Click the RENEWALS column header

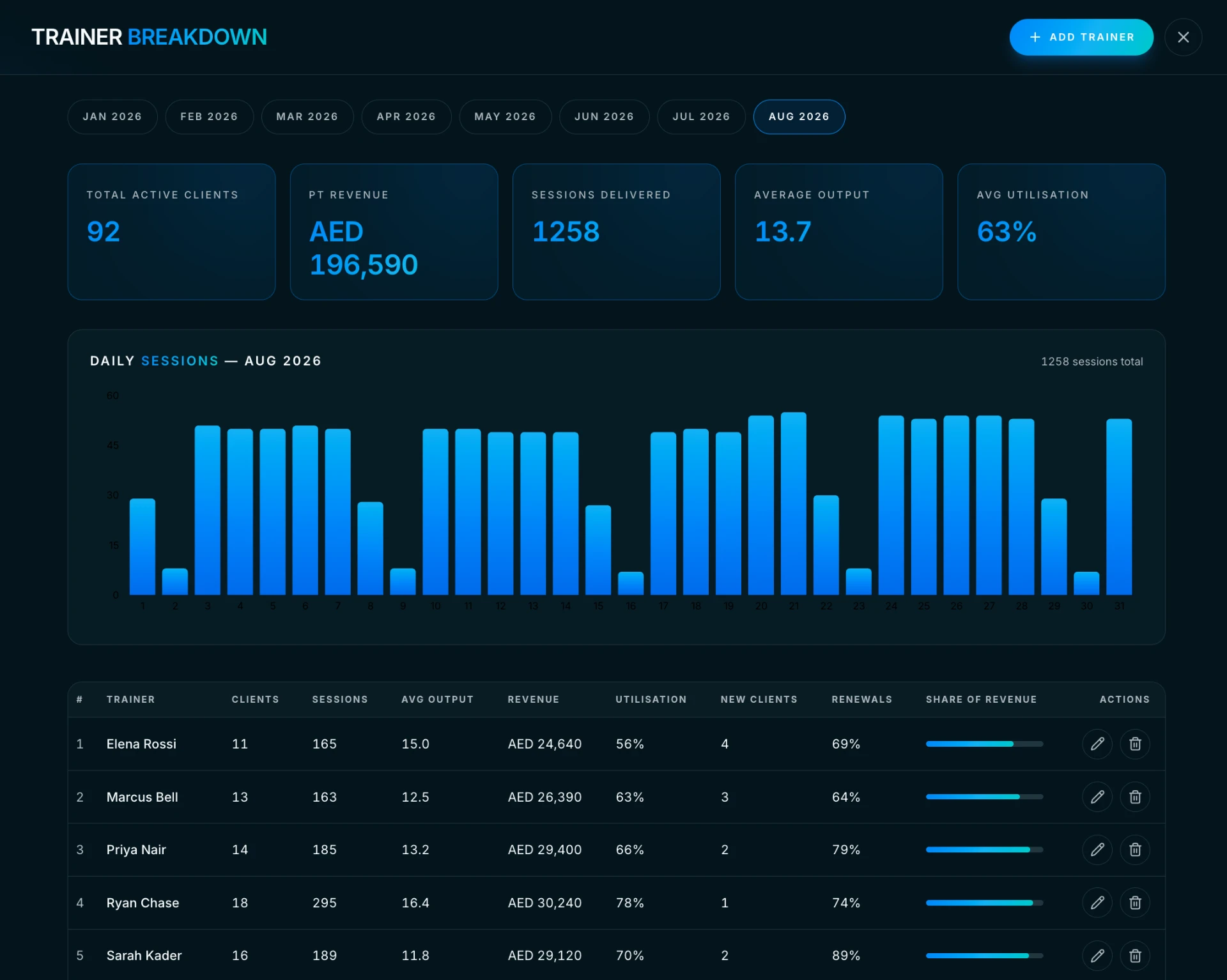pyautogui.click(x=861, y=700)
